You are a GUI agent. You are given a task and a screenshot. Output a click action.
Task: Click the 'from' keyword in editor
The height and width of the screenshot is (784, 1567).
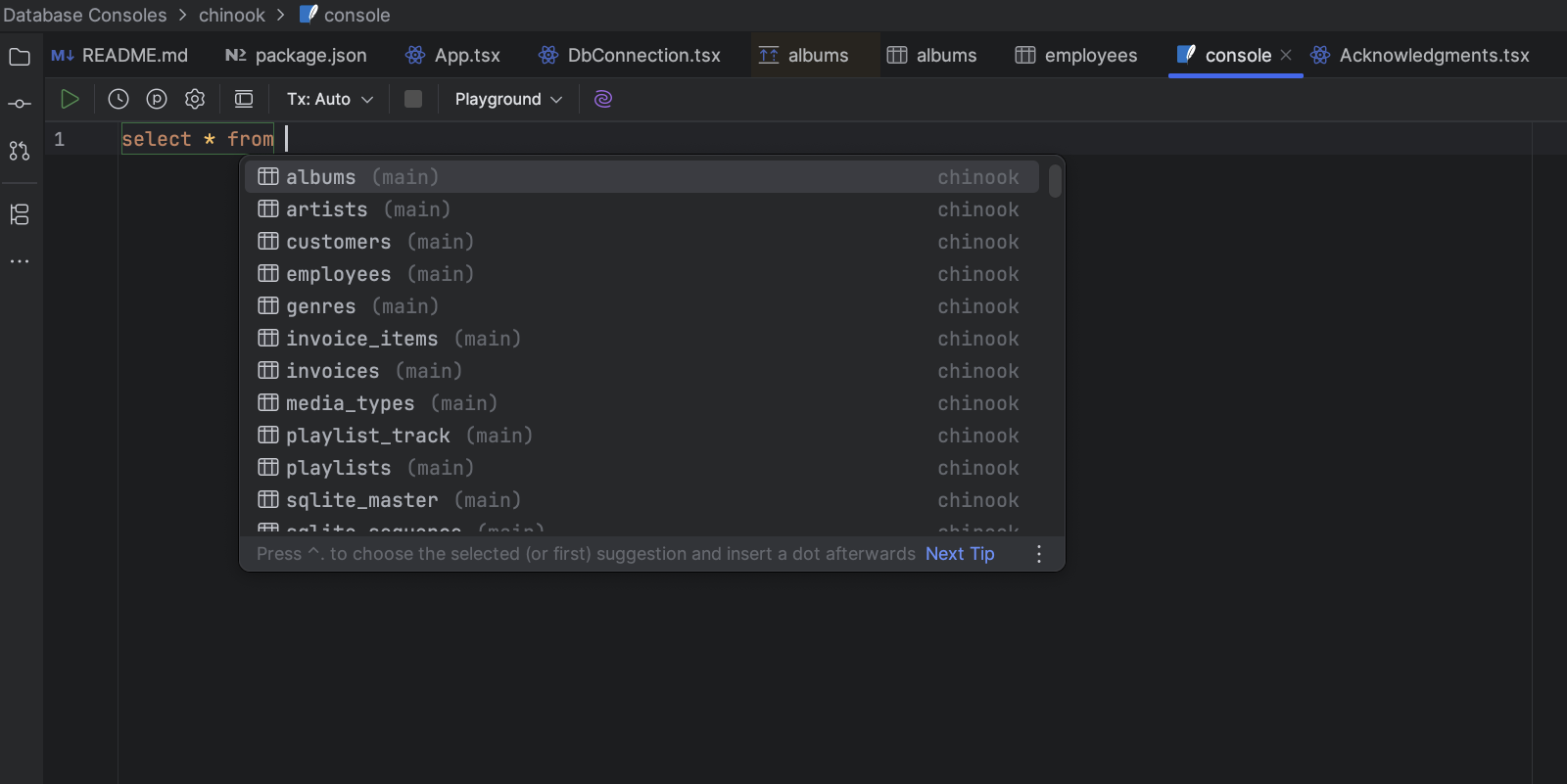tap(251, 139)
